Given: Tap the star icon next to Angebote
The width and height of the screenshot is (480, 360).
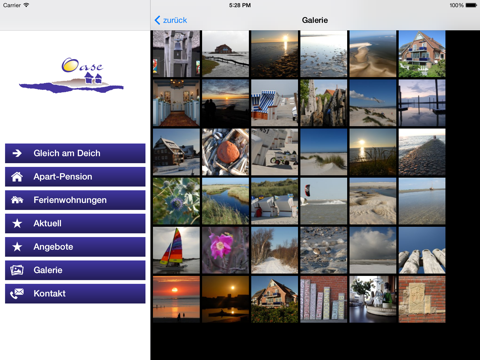Looking at the screenshot, I should point(17,247).
